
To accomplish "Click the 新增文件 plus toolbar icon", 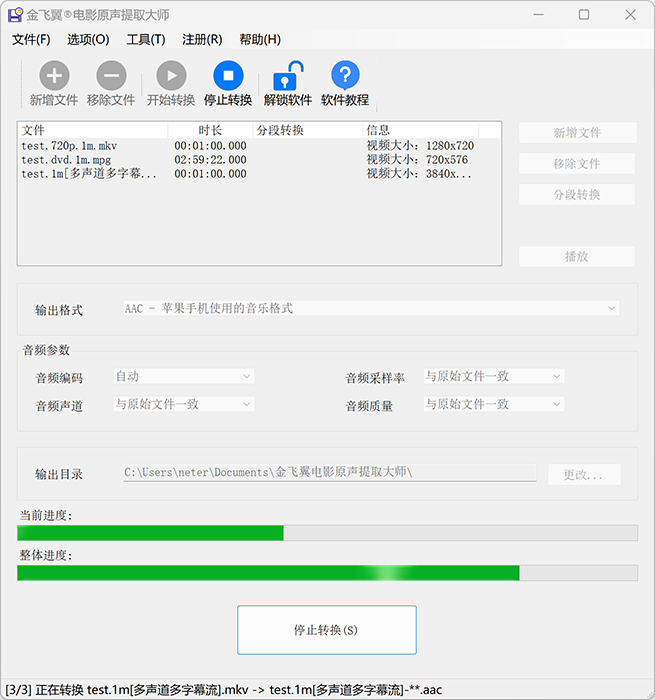I will (x=54, y=76).
